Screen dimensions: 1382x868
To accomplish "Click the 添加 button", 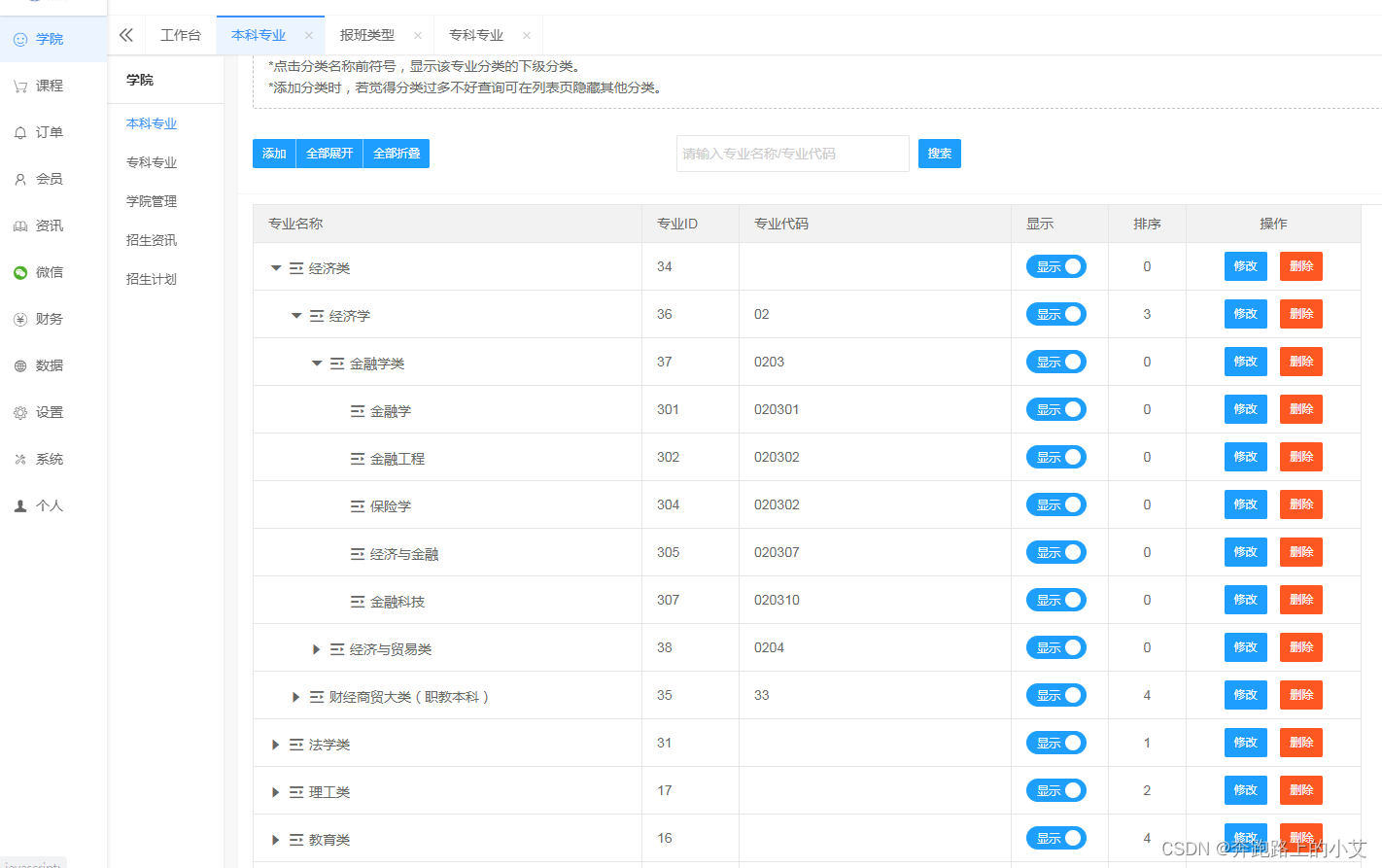I will click(x=274, y=154).
